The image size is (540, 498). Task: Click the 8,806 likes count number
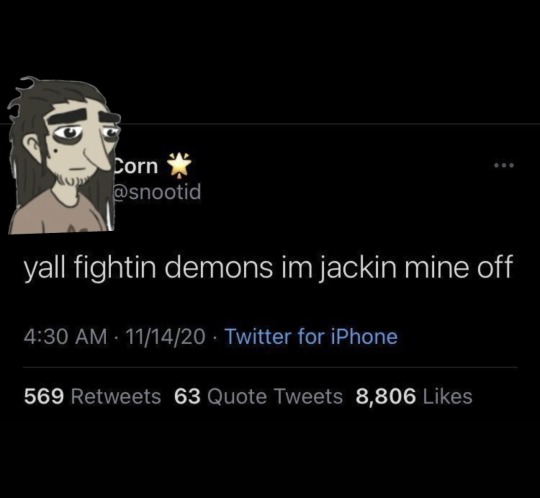[x=386, y=396]
